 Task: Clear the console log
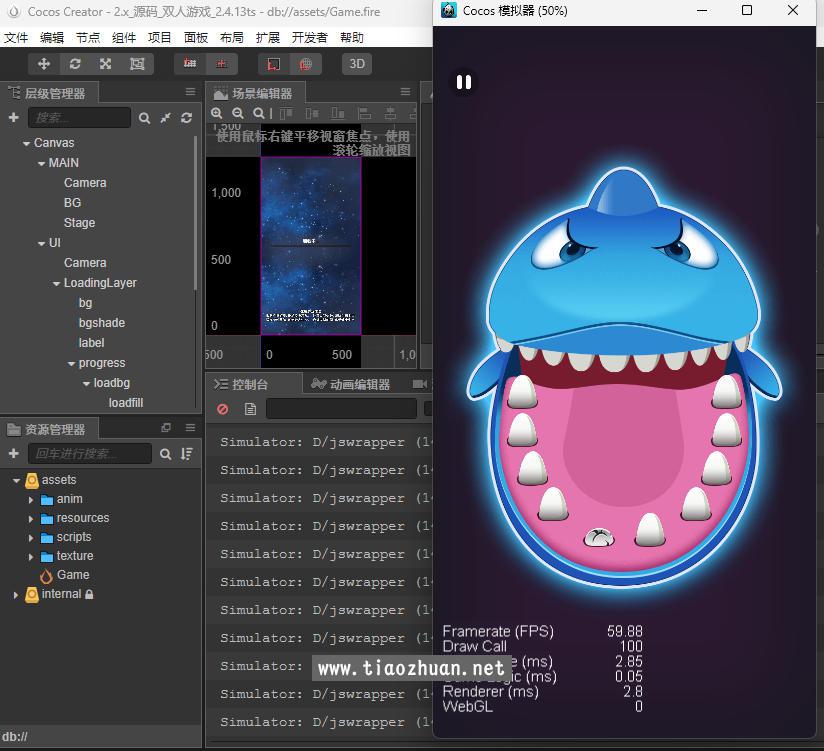(223, 409)
